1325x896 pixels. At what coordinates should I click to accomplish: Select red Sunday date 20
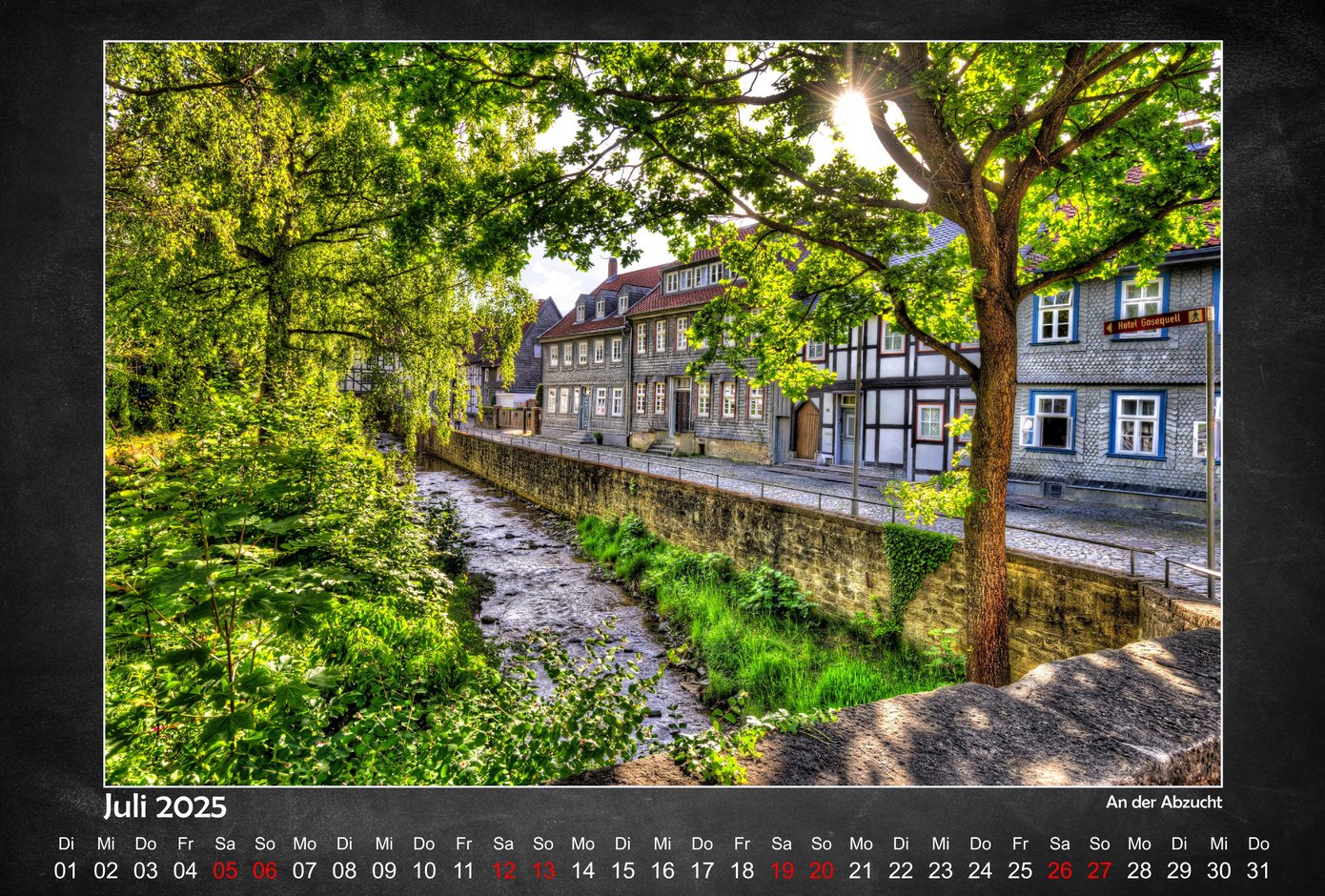pos(822,870)
